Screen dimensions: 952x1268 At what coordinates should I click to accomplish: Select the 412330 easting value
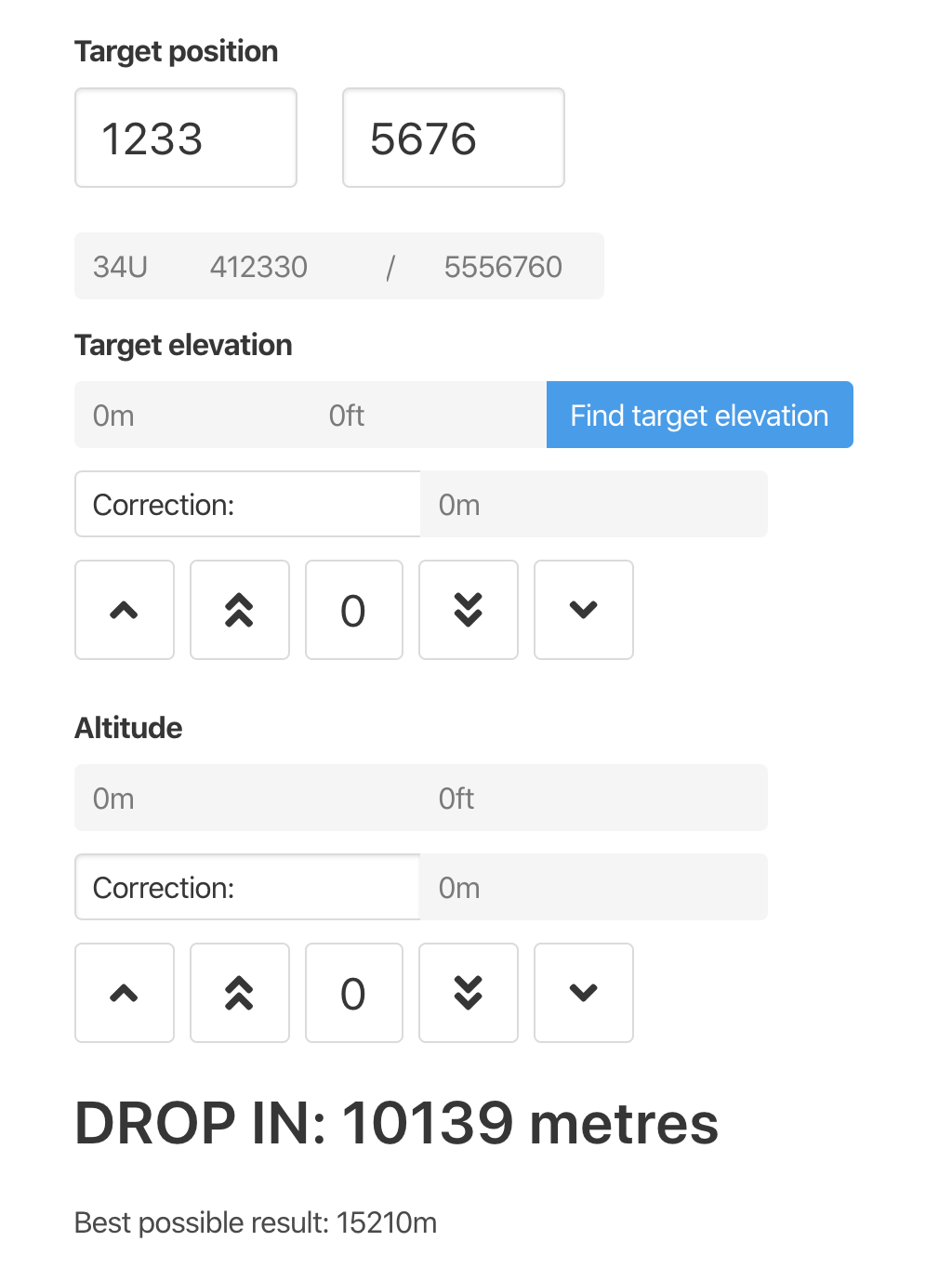pyautogui.click(x=258, y=267)
